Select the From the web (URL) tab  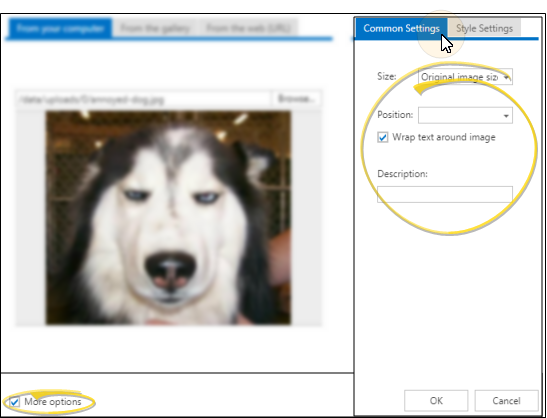coord(248,28)
